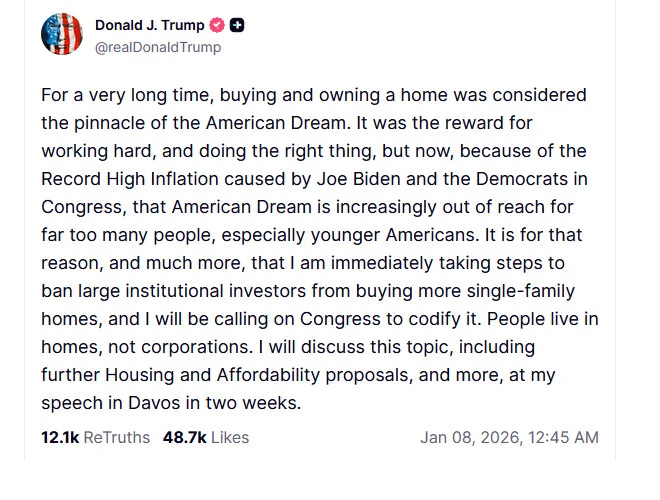
Task: Click the pink verified checkmark badge
Action: point(217,25)
